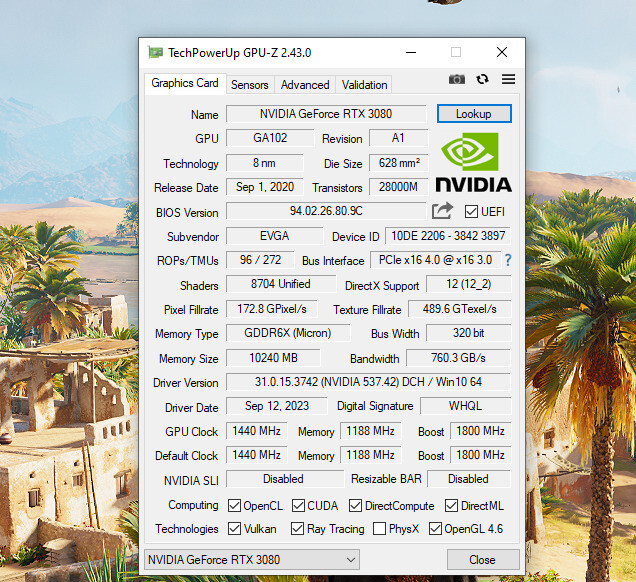Click the Subvendor value EVGA
The image size is (636, 582).
click(275, 236)
